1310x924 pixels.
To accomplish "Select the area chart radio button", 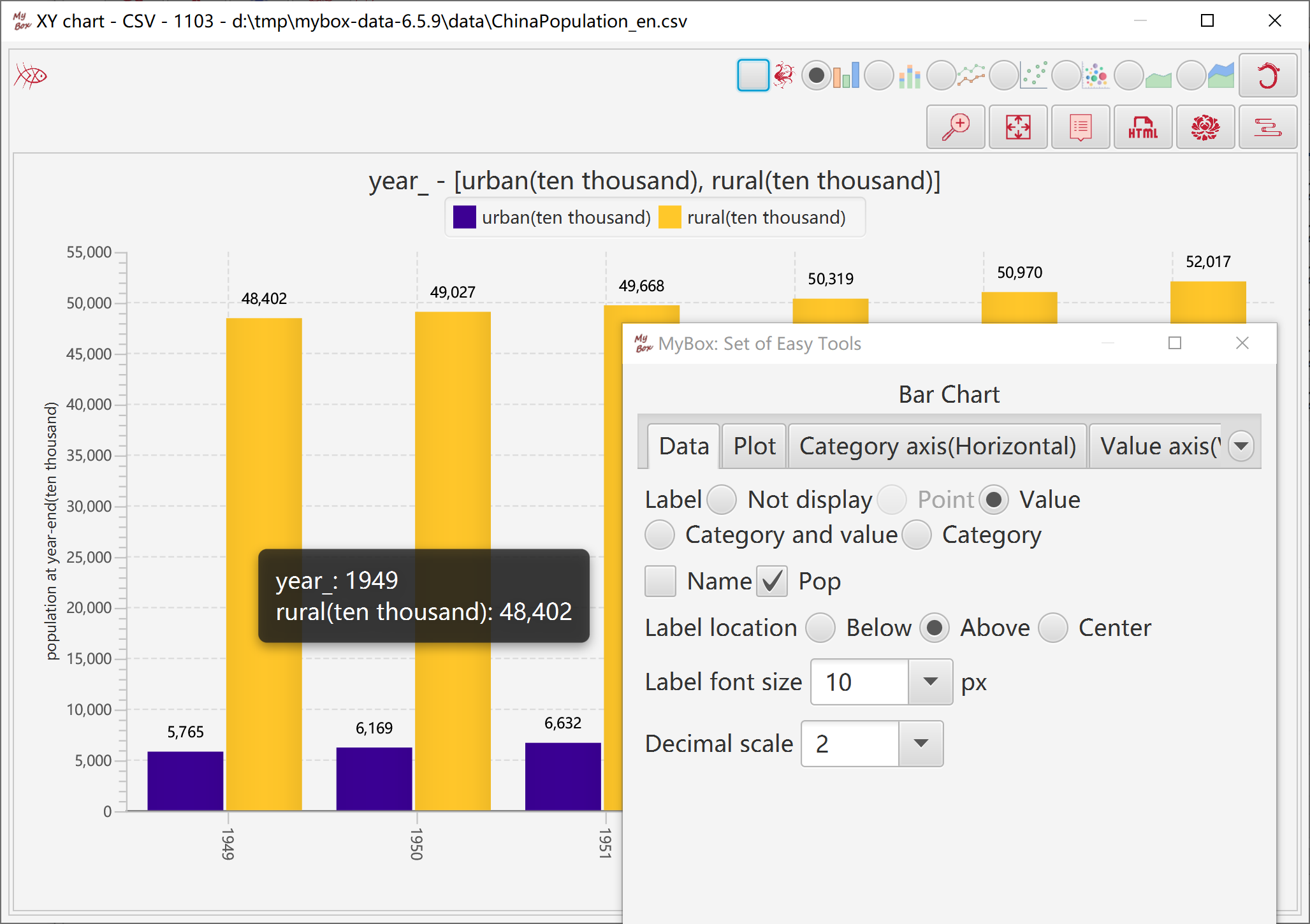I will (1129, 76).
